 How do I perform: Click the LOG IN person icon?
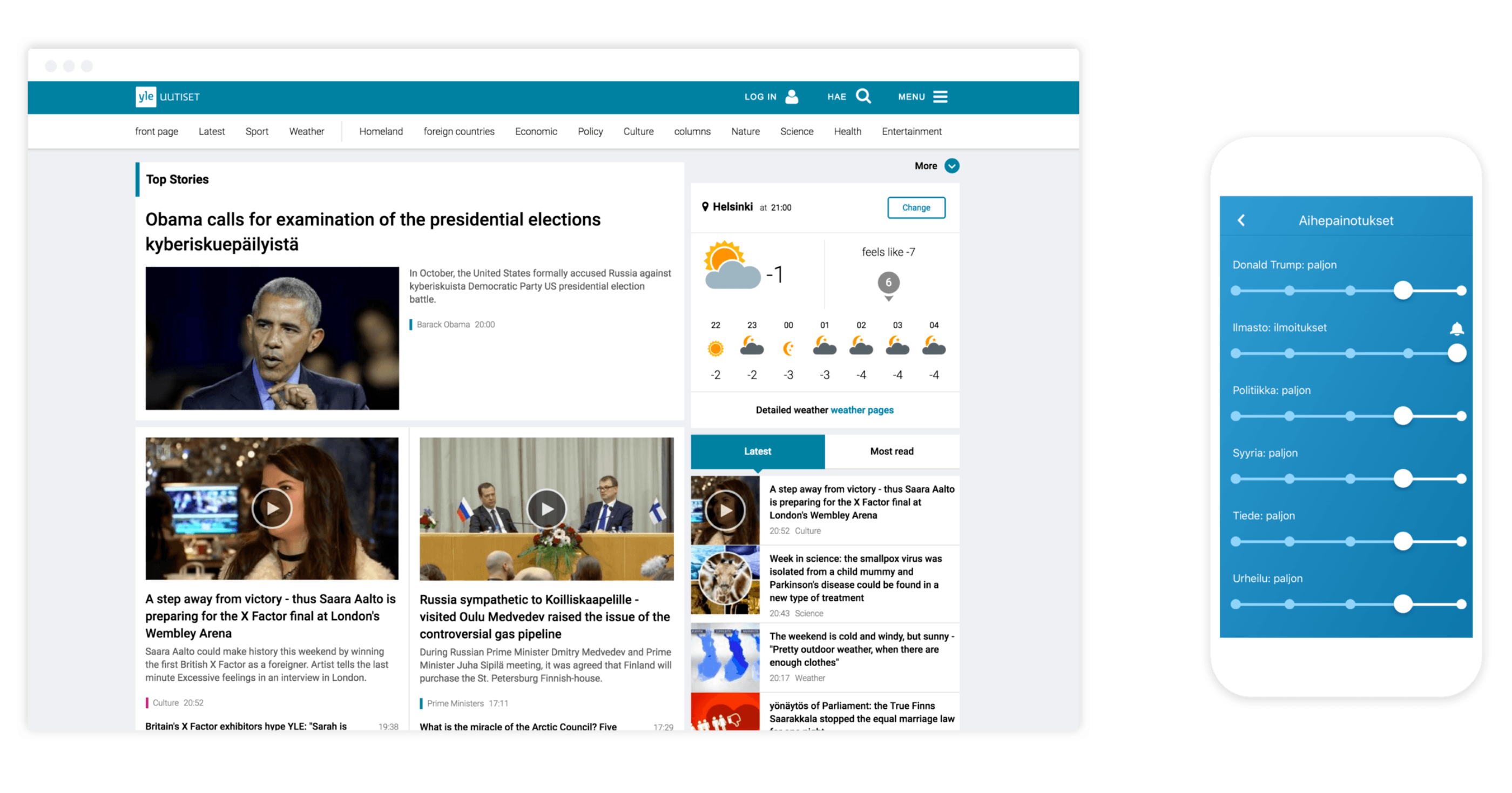[791, 96]
